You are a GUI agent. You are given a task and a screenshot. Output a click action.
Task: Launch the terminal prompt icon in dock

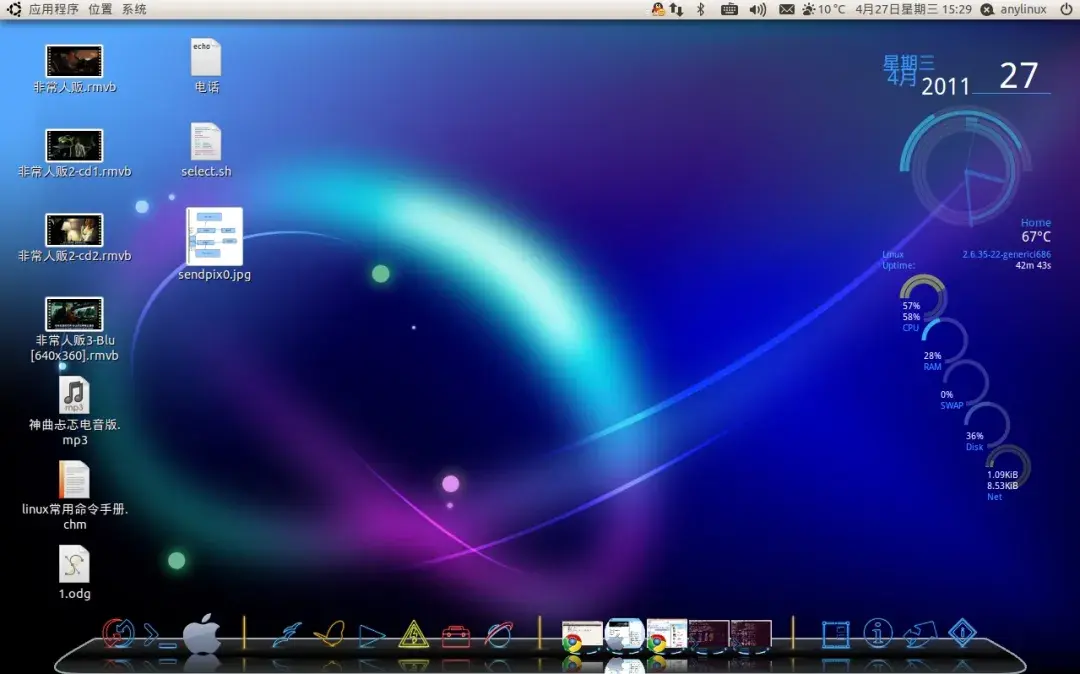coord(159,635)
